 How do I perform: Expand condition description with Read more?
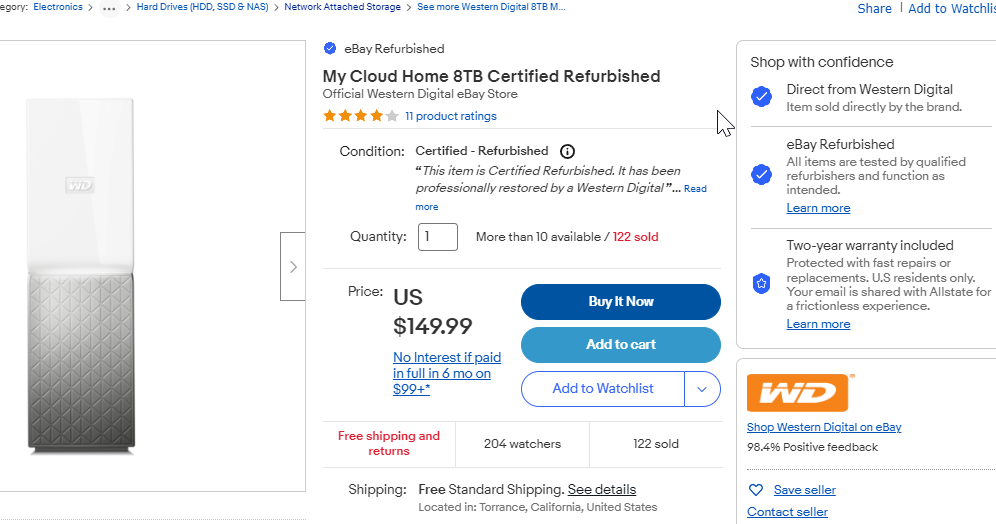[695, 189]
